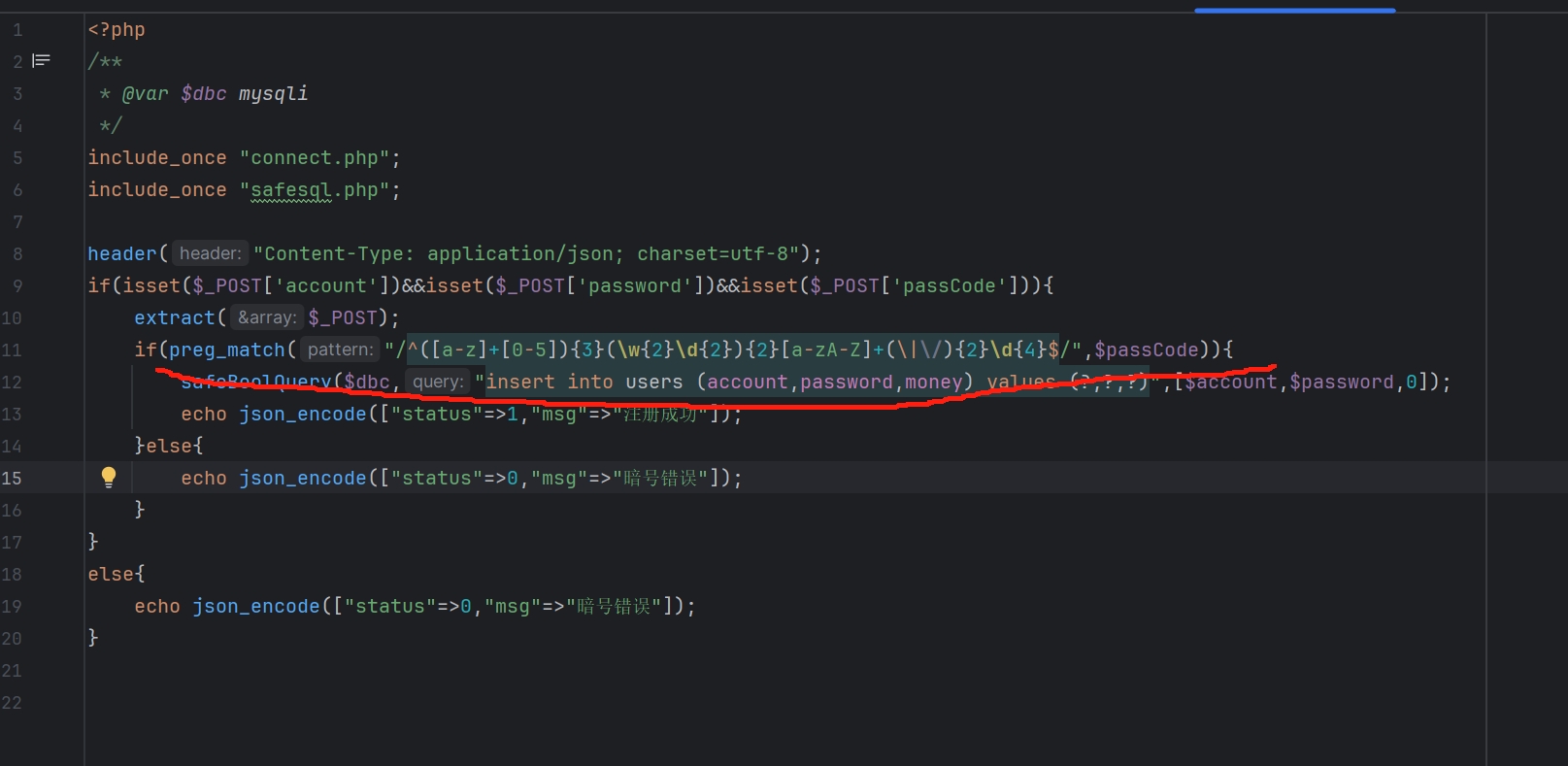Click the "pattern:" inlay hint in preg_match
1568x766 pixels.
340,350
